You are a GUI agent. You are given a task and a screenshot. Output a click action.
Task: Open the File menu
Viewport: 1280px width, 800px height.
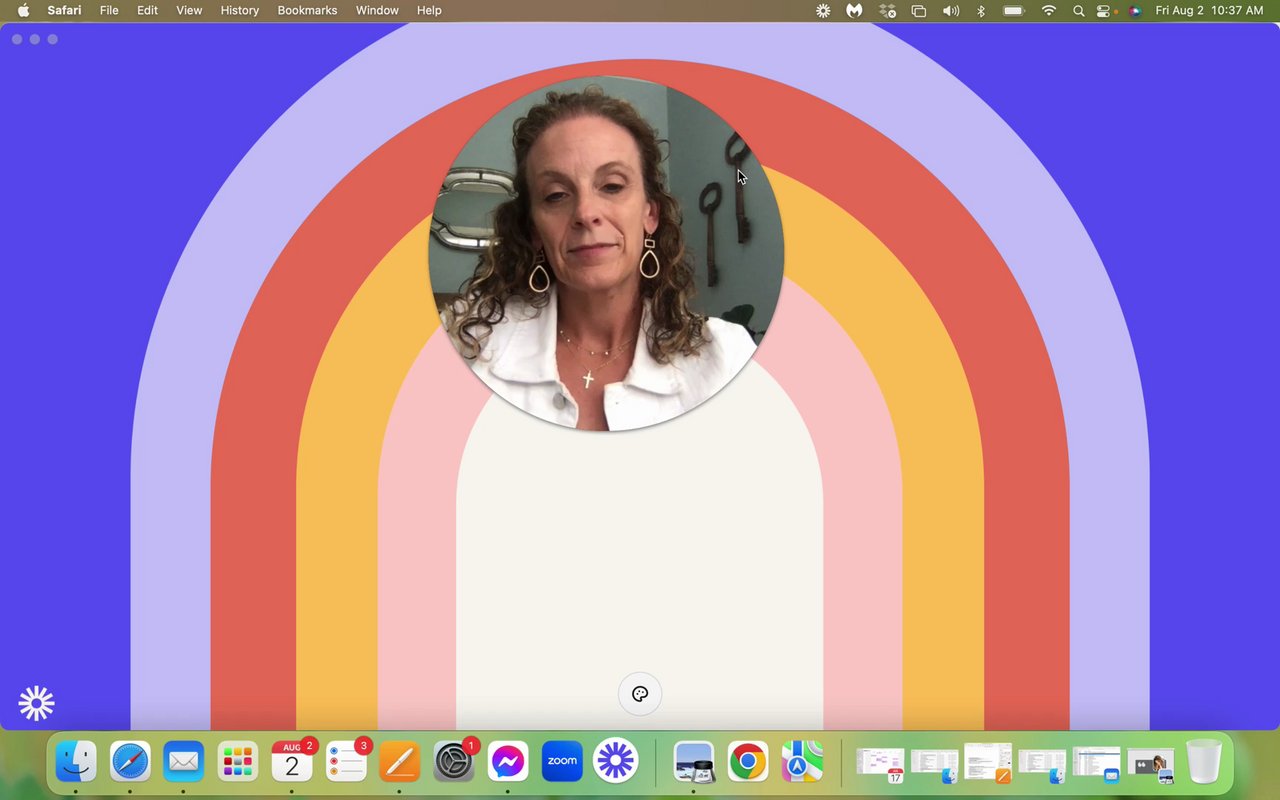click(x=109, y=10)
